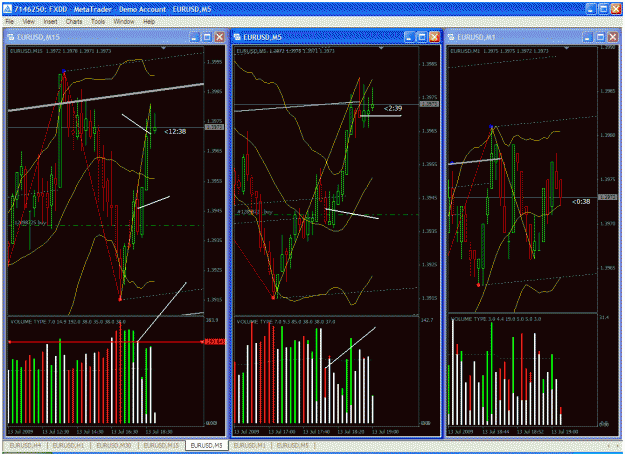The height and width of the screenshot is (454, 625).
Task: Click the '<0:38' candle countdown in the M1 chart
Action: (581, 202)
